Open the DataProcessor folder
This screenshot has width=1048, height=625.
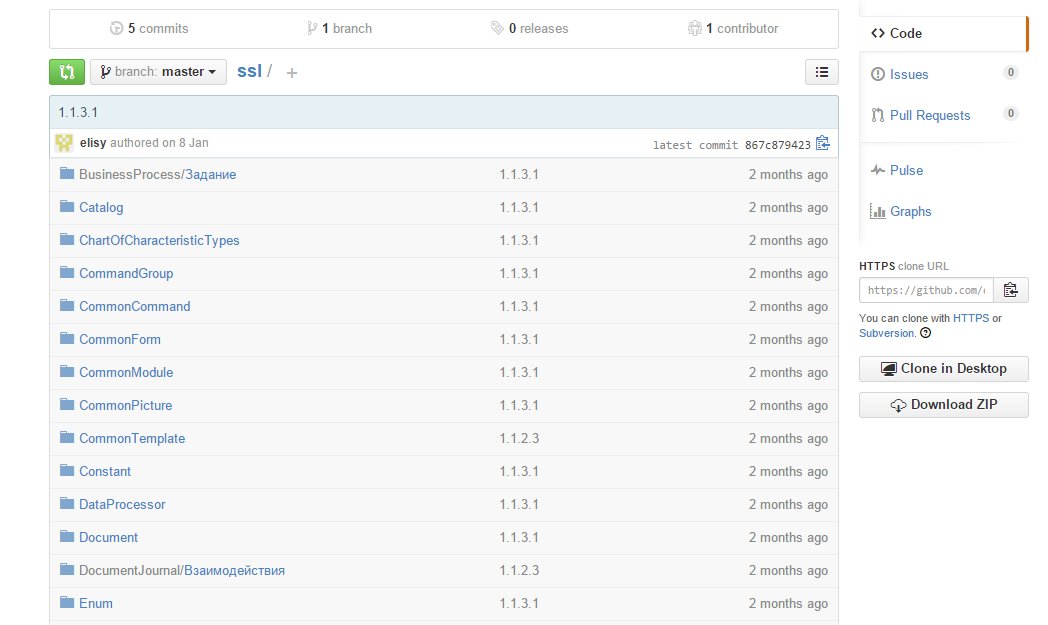click(x=122, y=505)
